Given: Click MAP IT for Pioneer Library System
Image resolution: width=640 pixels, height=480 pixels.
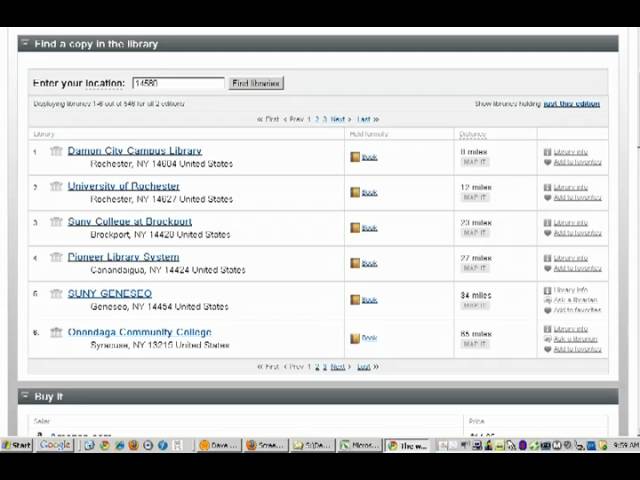Looking at the screenshot, I should [x=475, y=268].
